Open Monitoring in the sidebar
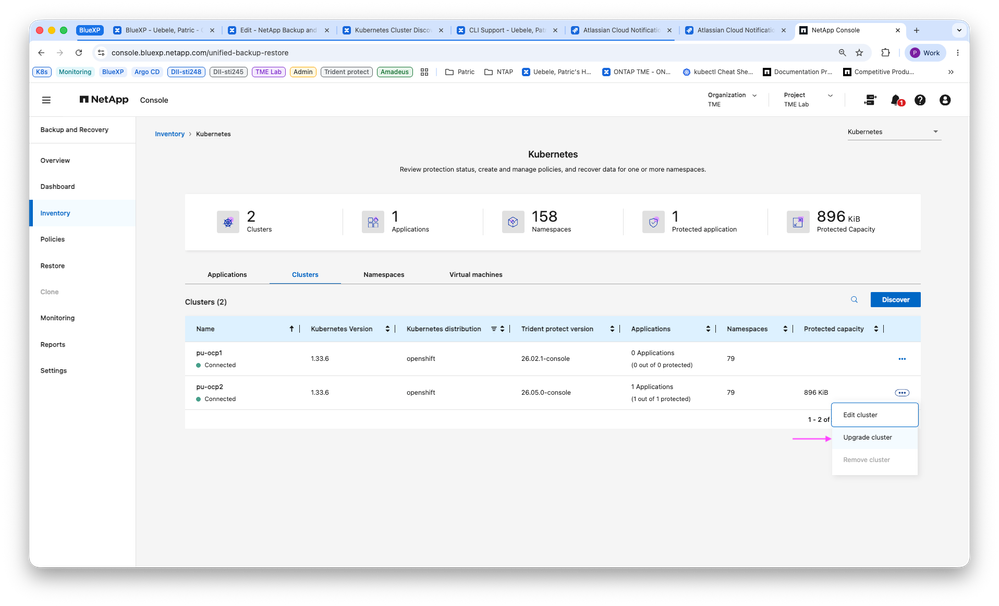The image size is (999, 606). point(57,318)
